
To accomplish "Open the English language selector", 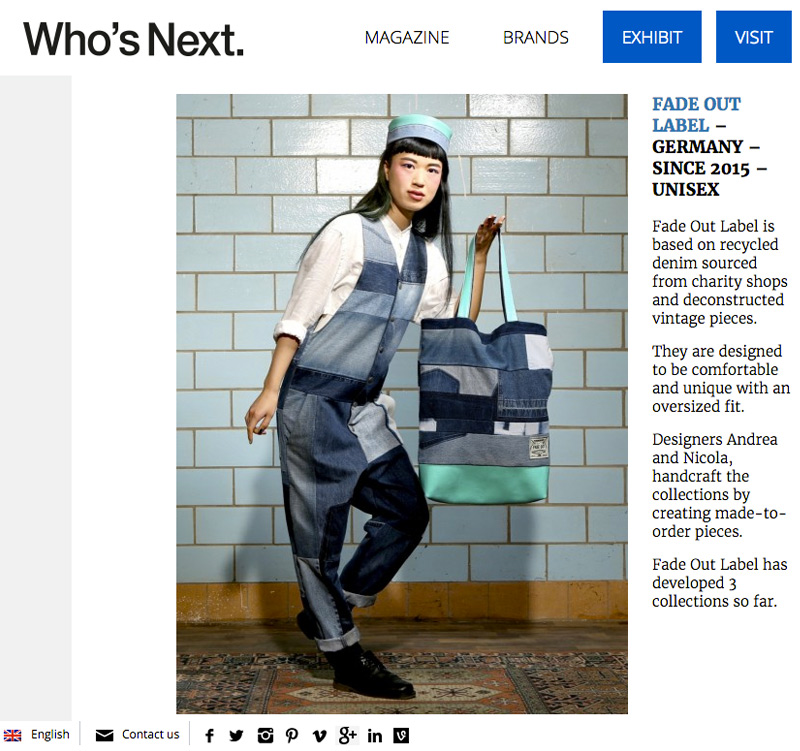I will 50,734.
